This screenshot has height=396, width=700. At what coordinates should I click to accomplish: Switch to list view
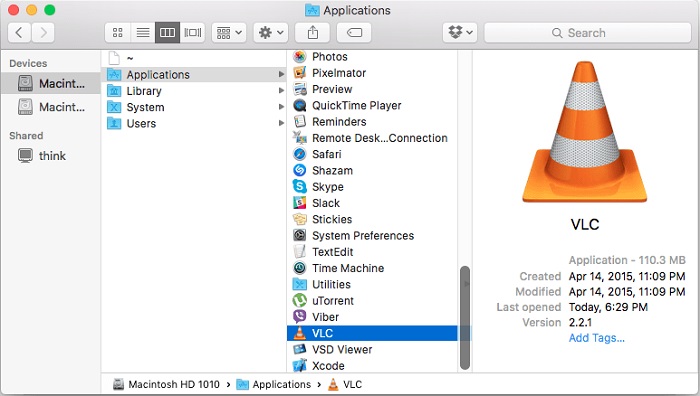tap(143, 33)
